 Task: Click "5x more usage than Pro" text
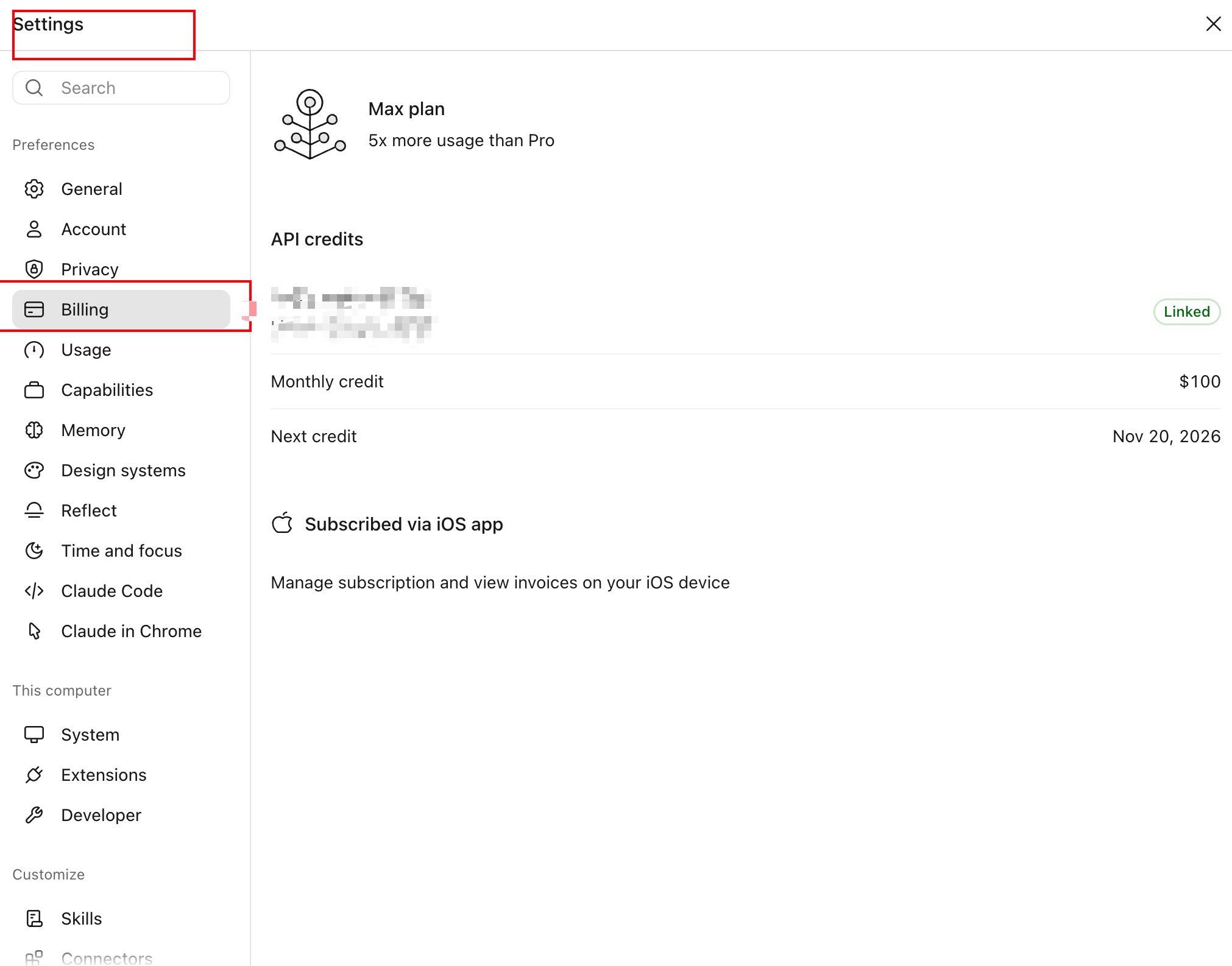(x=461, y=141)
